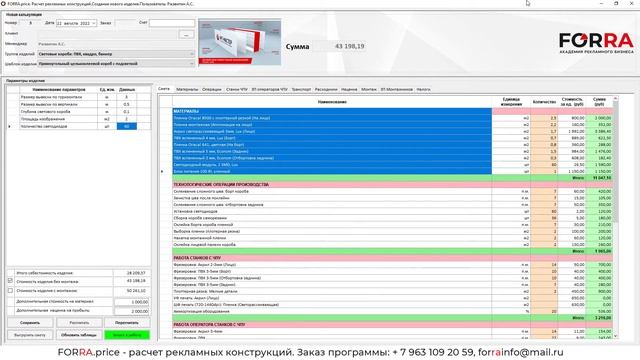This screenshot has width=640, height=360.
Task: Open the ЗП операторов ЧПУ tab
Action: pyautogui.click(x=269, y=89)
